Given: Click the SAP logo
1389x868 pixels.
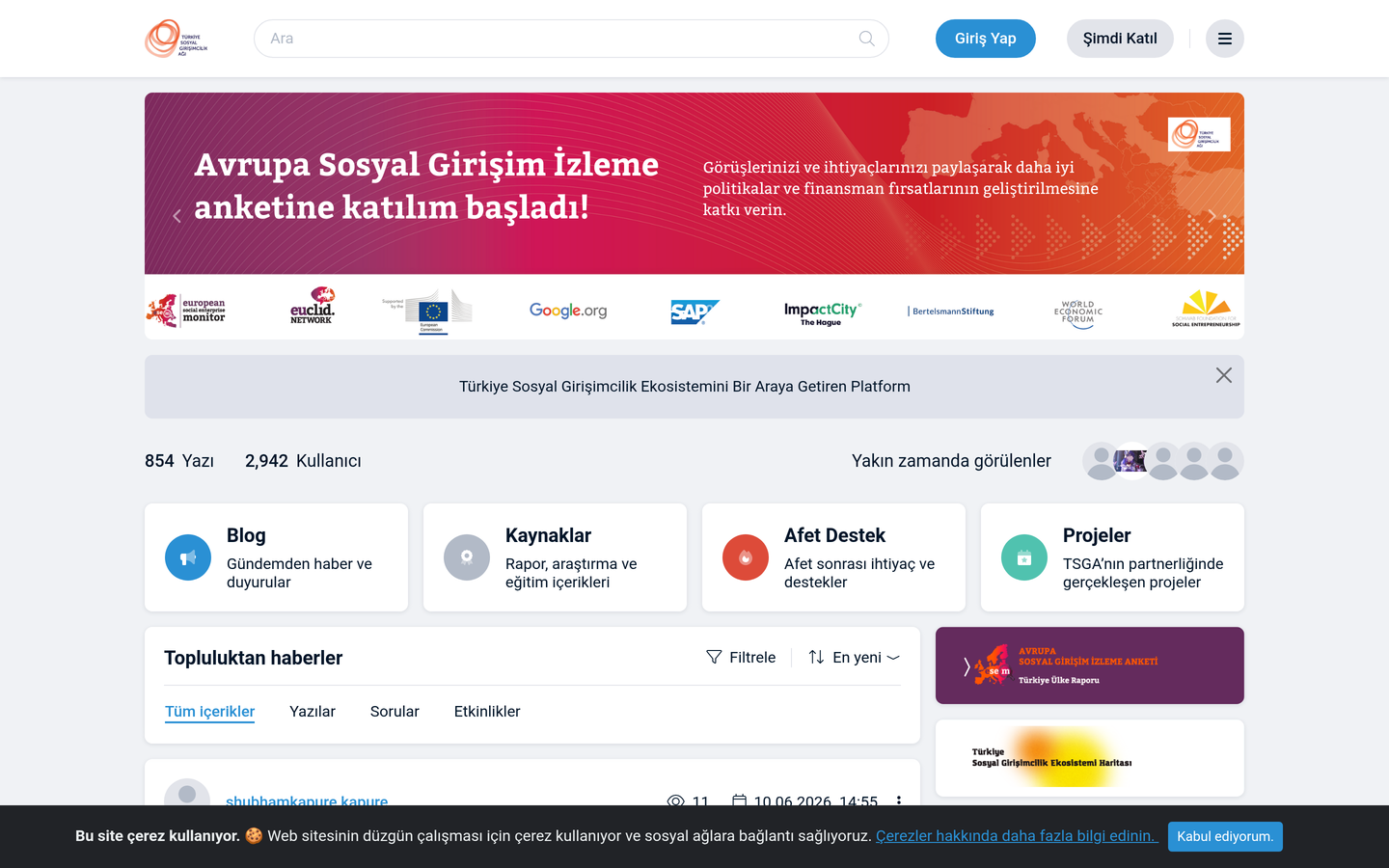Looking at the screenshot, I should pos(694,312).
